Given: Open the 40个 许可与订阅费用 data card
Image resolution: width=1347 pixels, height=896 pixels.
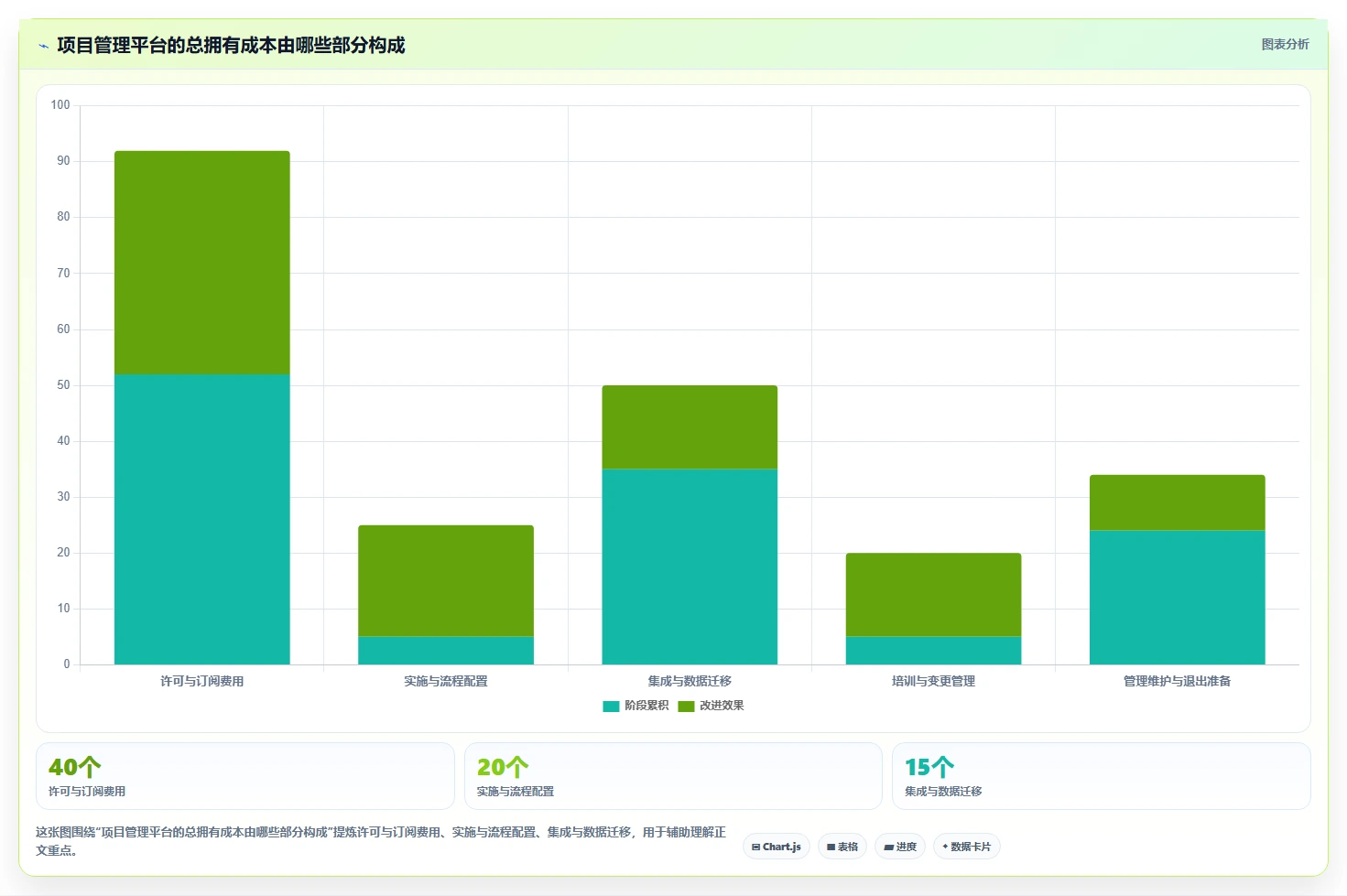Looking at the screenshot, I should point(245,776).
